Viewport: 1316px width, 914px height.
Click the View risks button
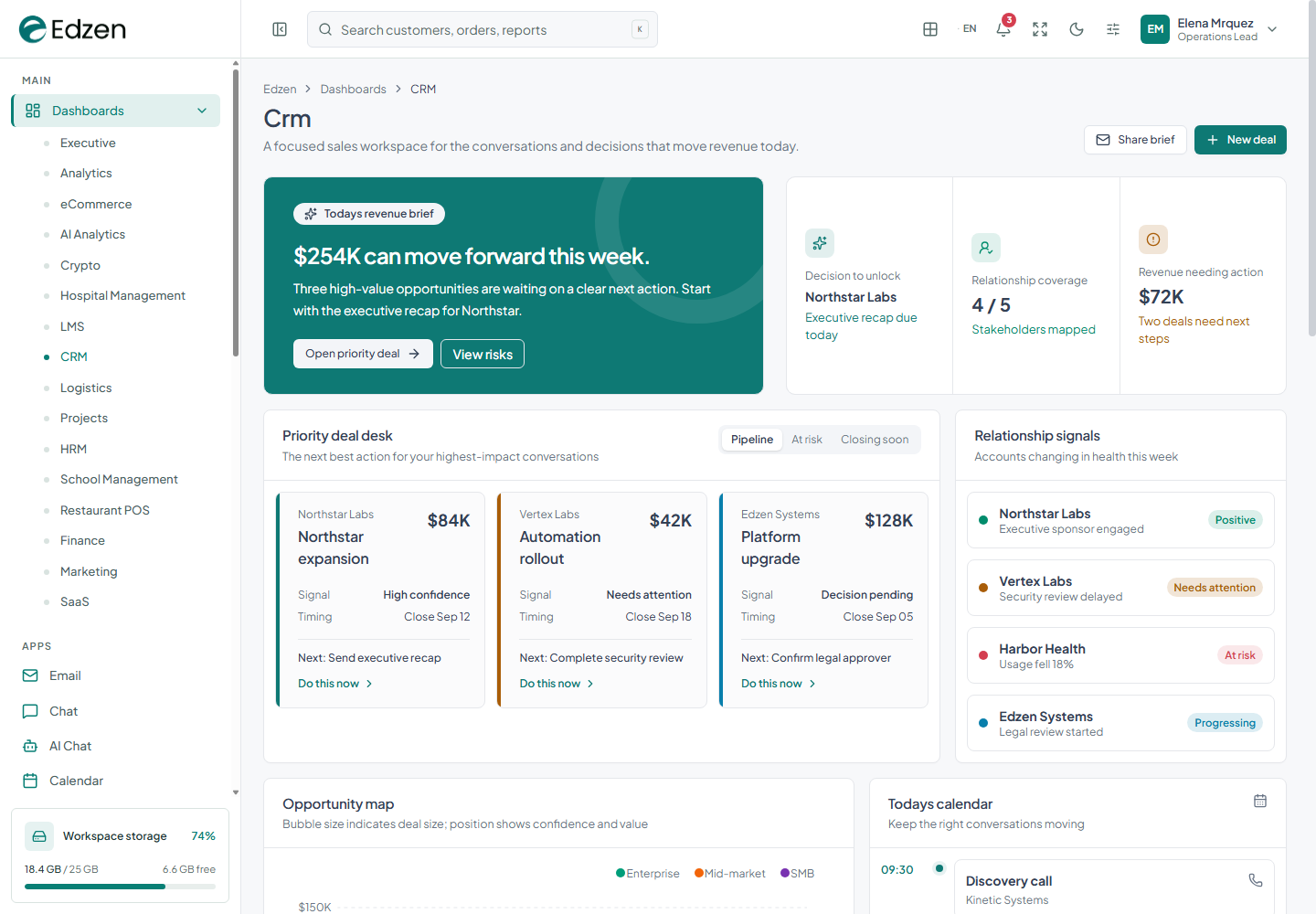point(483,354)
